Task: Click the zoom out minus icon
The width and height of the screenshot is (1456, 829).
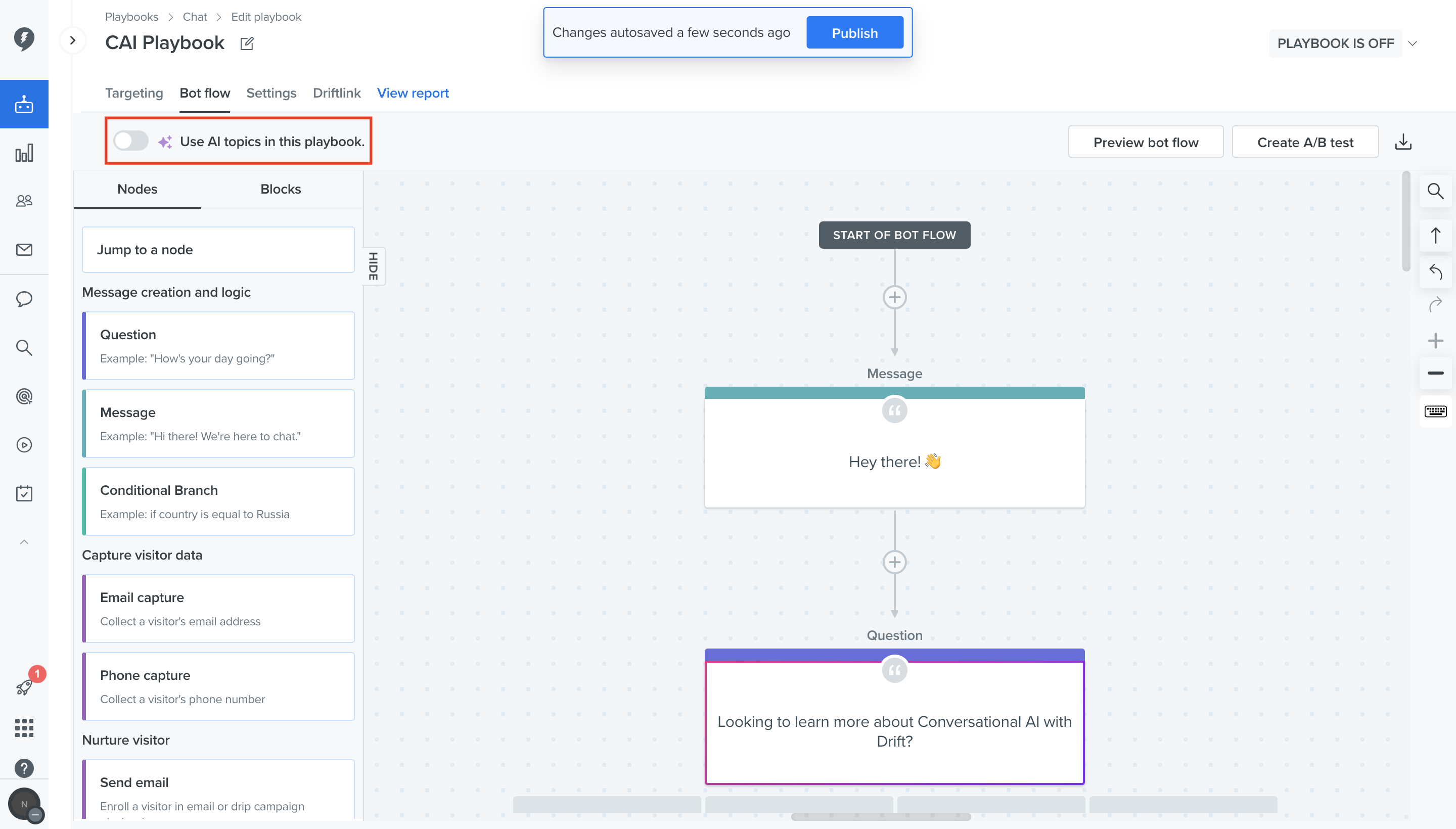Action: pos(1435,373)
